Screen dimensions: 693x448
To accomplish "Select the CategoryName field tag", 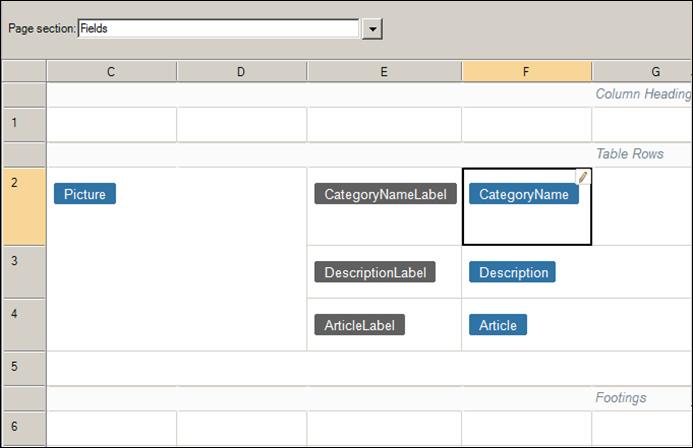I will (524, 194).
